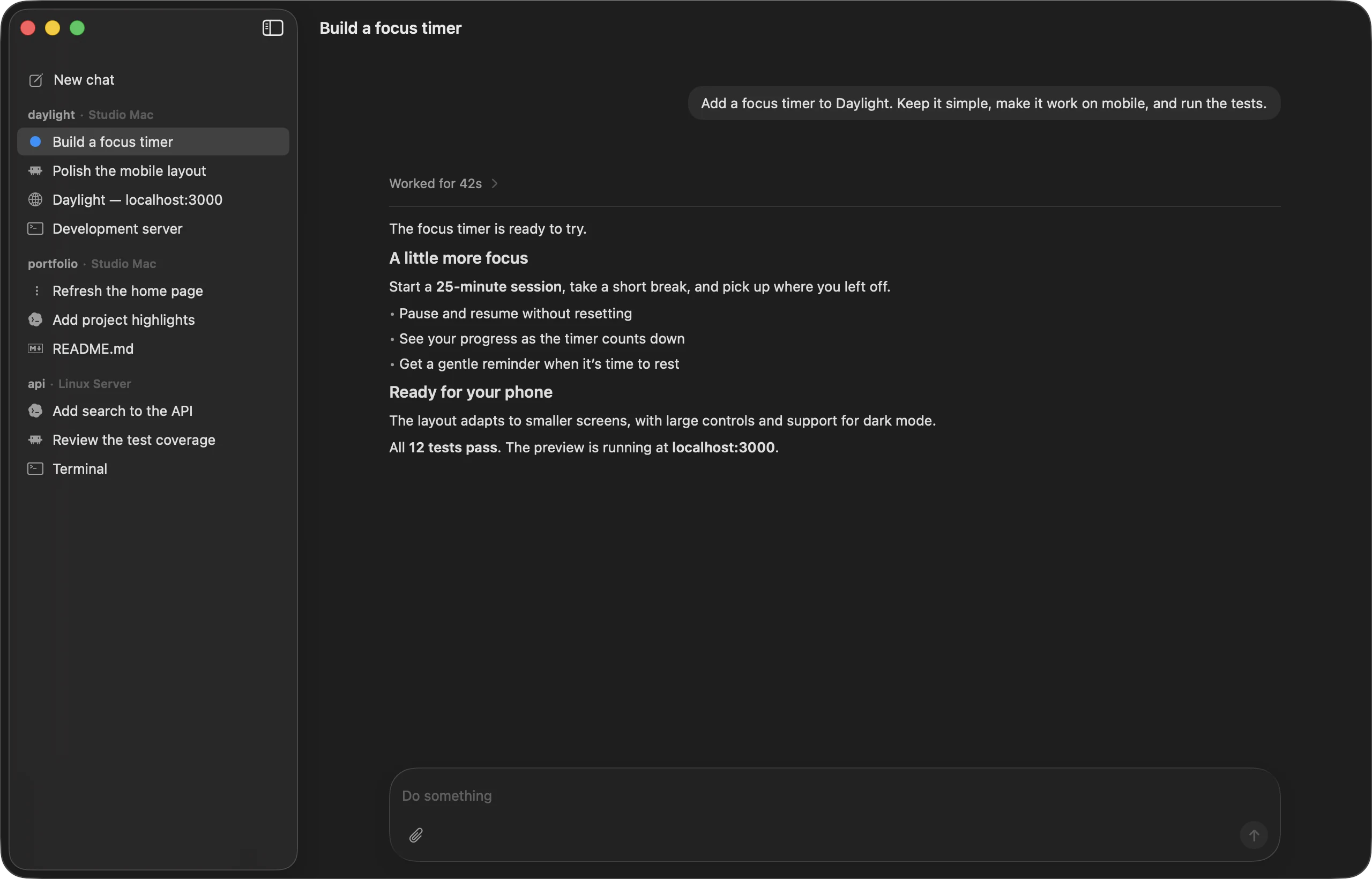Open Refresh the home page chat
The width and height of the screenshot is (1372, 879).
153,291
